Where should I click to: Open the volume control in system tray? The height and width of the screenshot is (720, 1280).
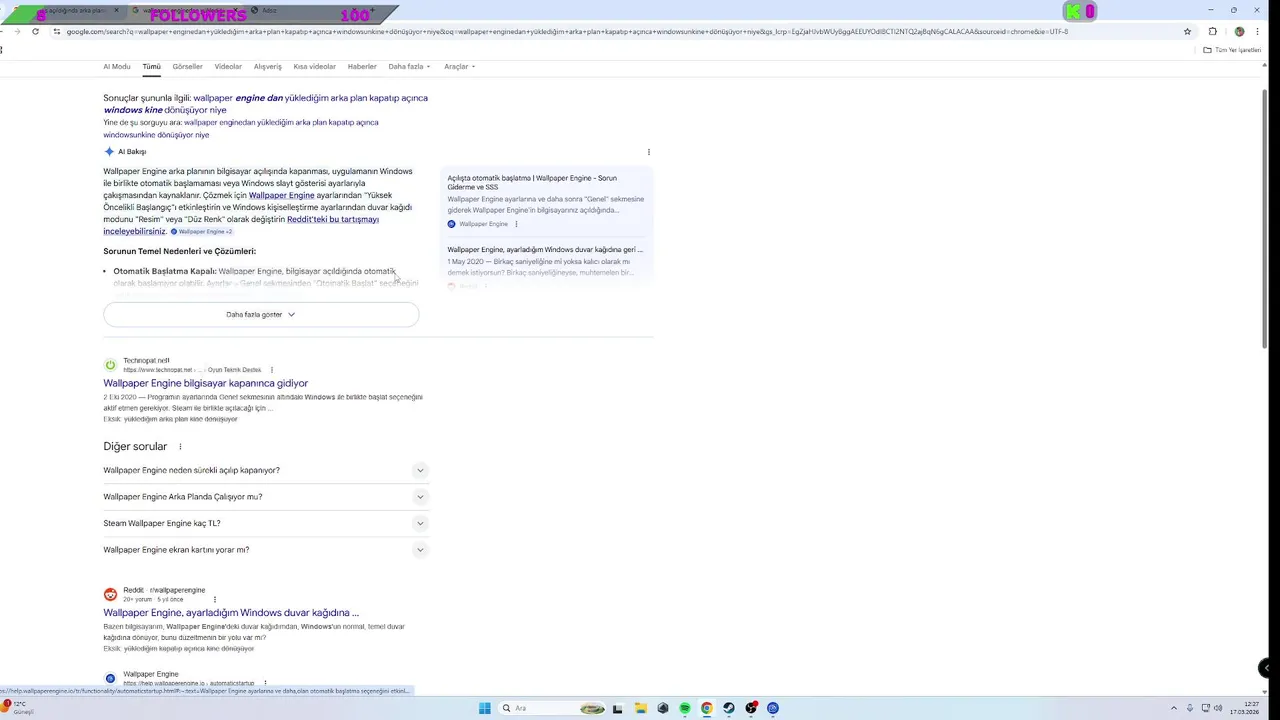click(1217, 708)
